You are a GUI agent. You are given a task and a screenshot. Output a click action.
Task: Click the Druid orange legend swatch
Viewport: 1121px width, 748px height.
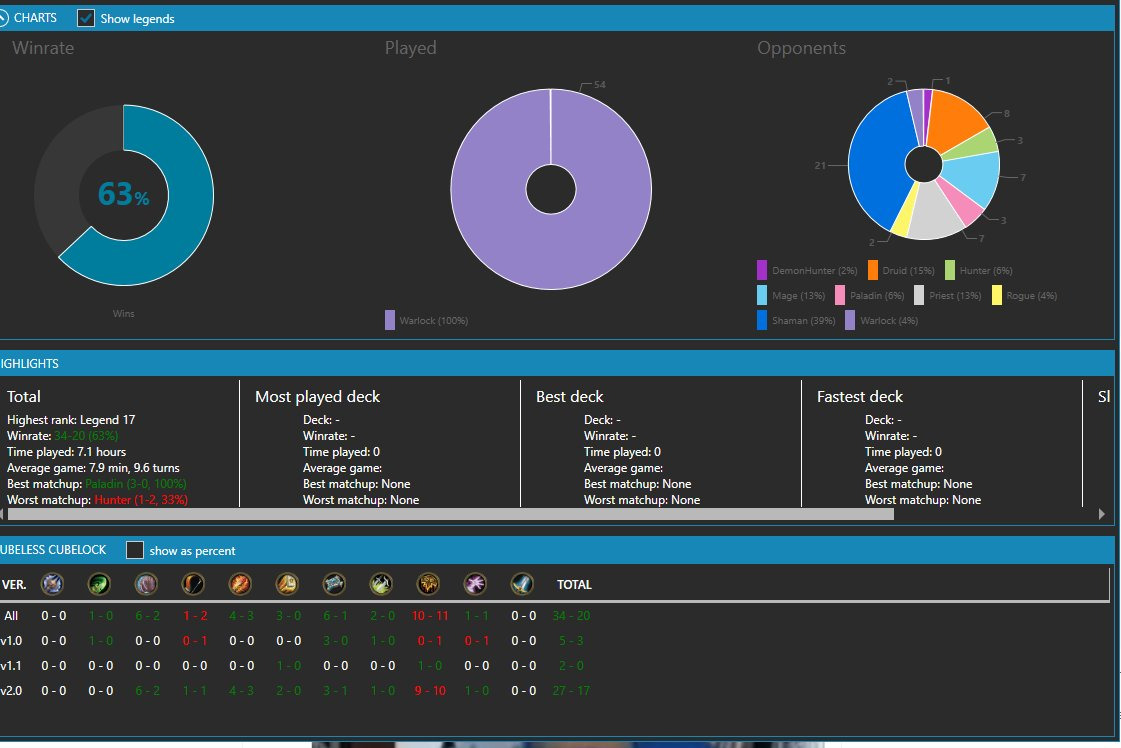(873, 270)
